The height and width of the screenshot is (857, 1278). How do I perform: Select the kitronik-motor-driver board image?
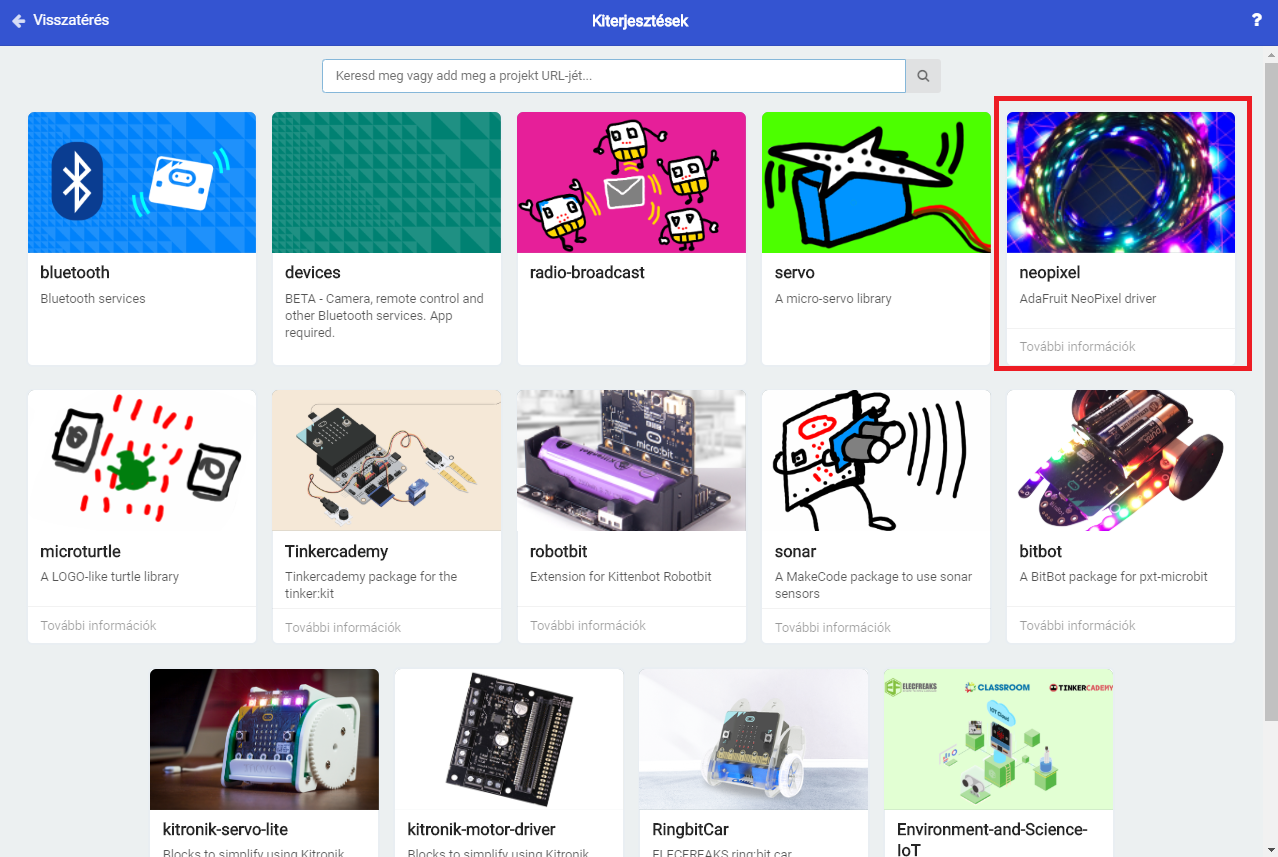pyautogui.click(x=508, y=739)
